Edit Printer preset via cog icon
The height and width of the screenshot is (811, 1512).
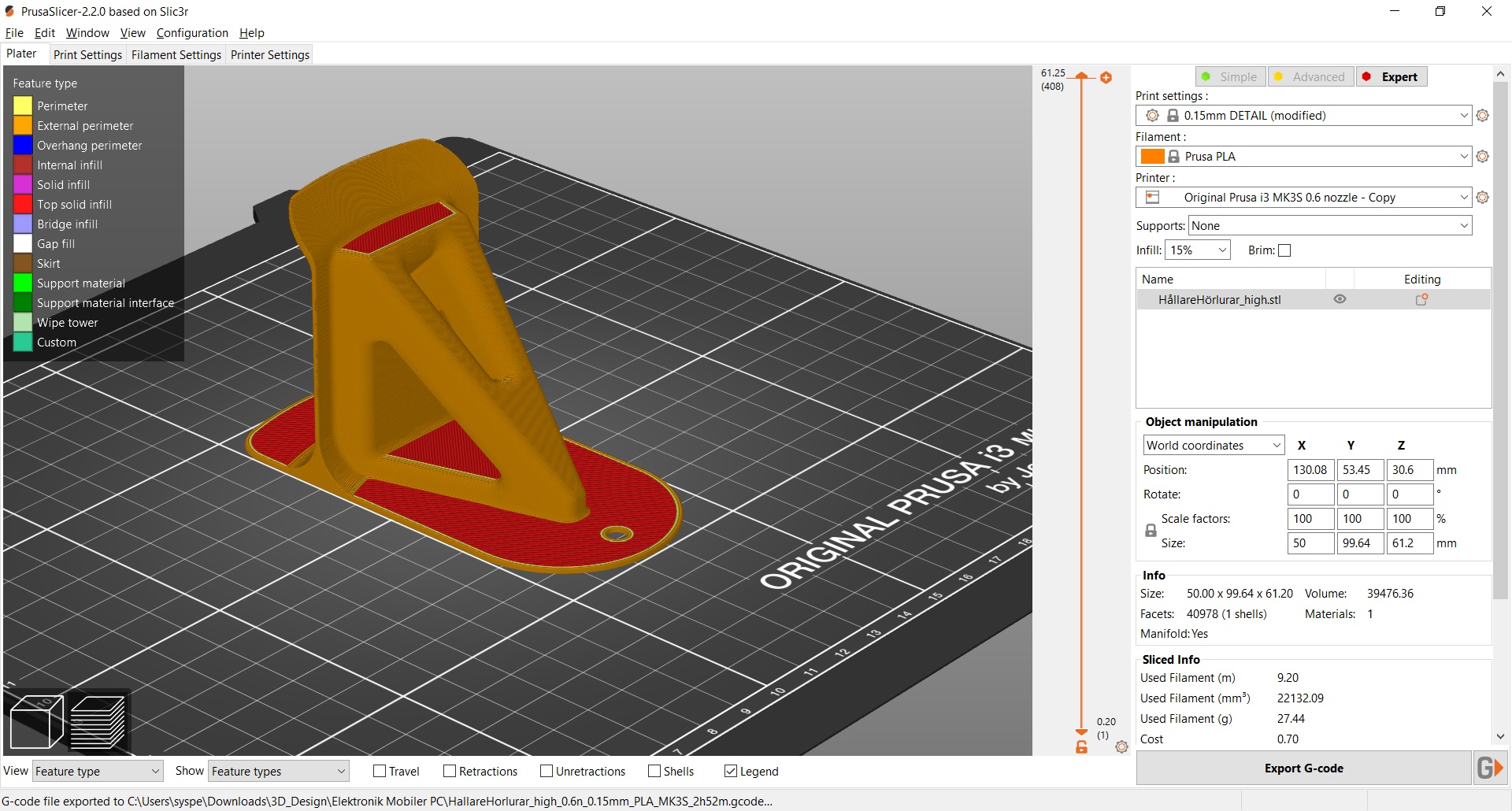click(1483, 198)
